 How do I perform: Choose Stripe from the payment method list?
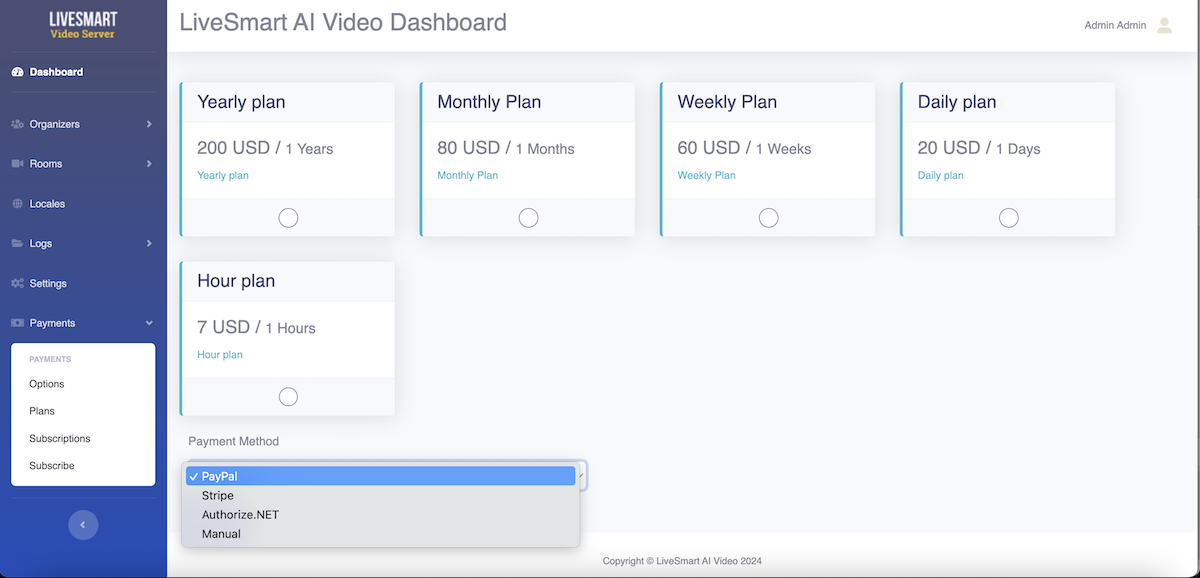pyautogui.click(x=218, y=496)
